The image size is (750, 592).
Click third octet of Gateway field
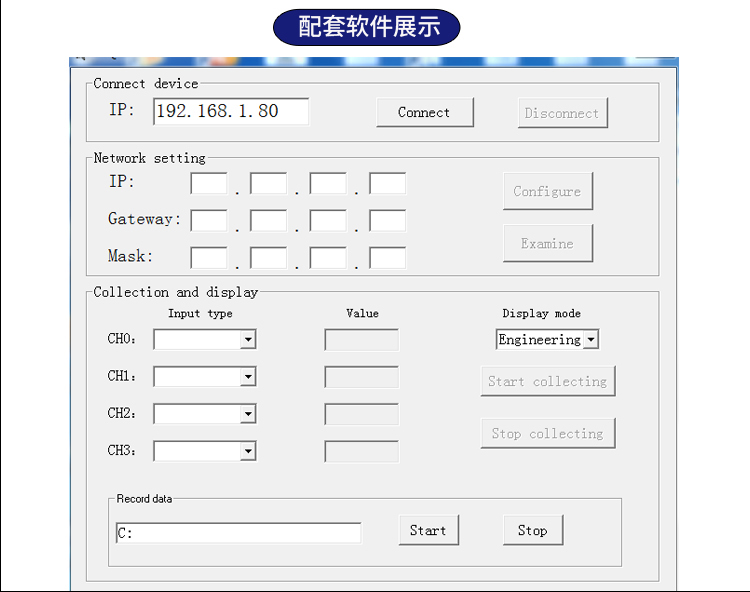coord(328,220)
